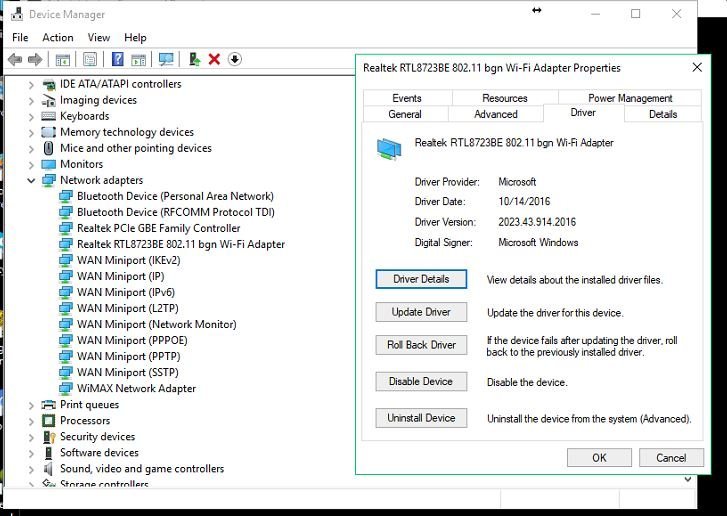Screen dimensions: 727x516
Task: Expand the Keyboards node
Action: coord(31,116)
